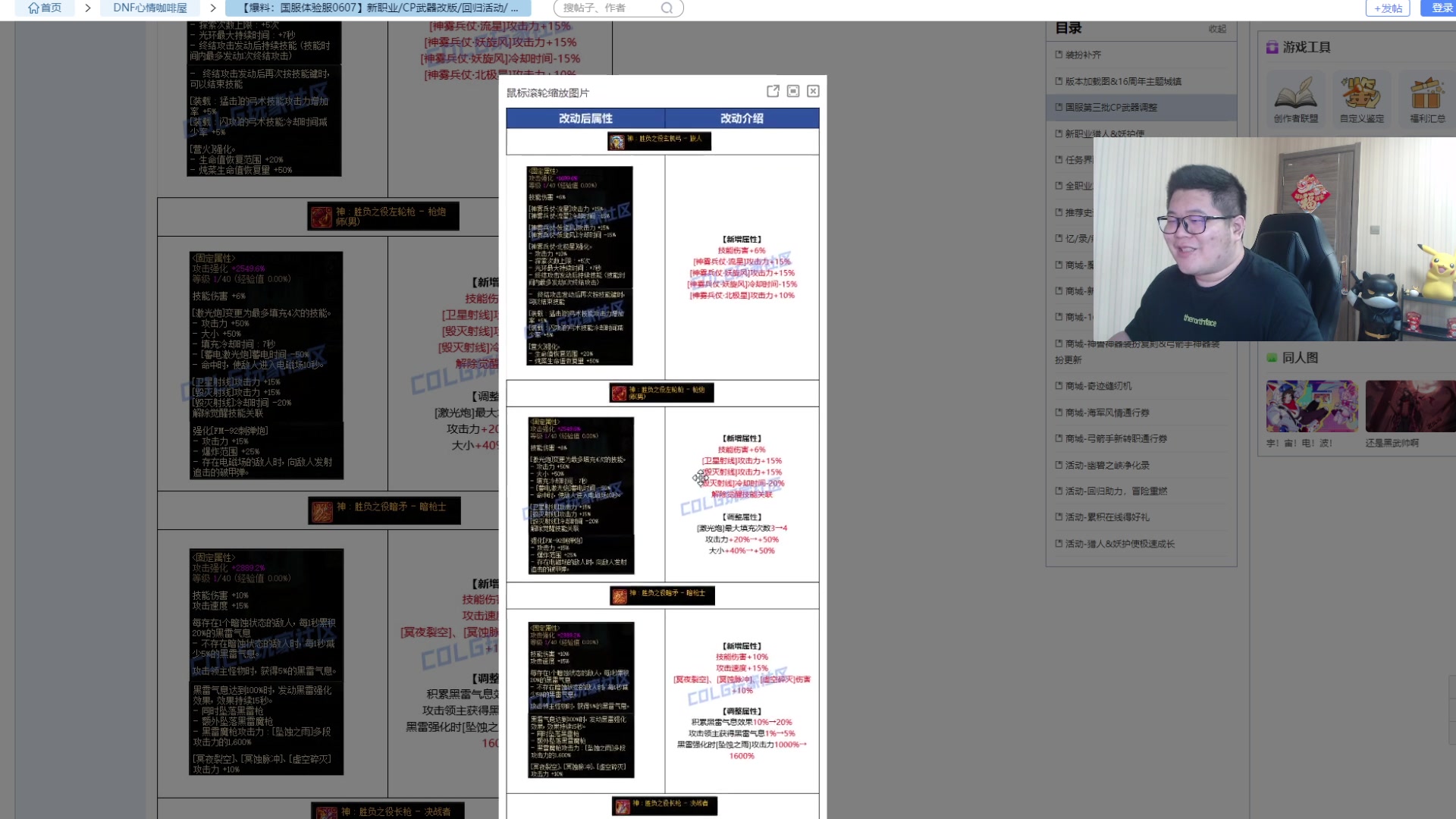Click 胜负之役左轮枪-枪炮师 weapon icon in background page
Viewport: 1456px width, 819px height.
click(322, 217)
